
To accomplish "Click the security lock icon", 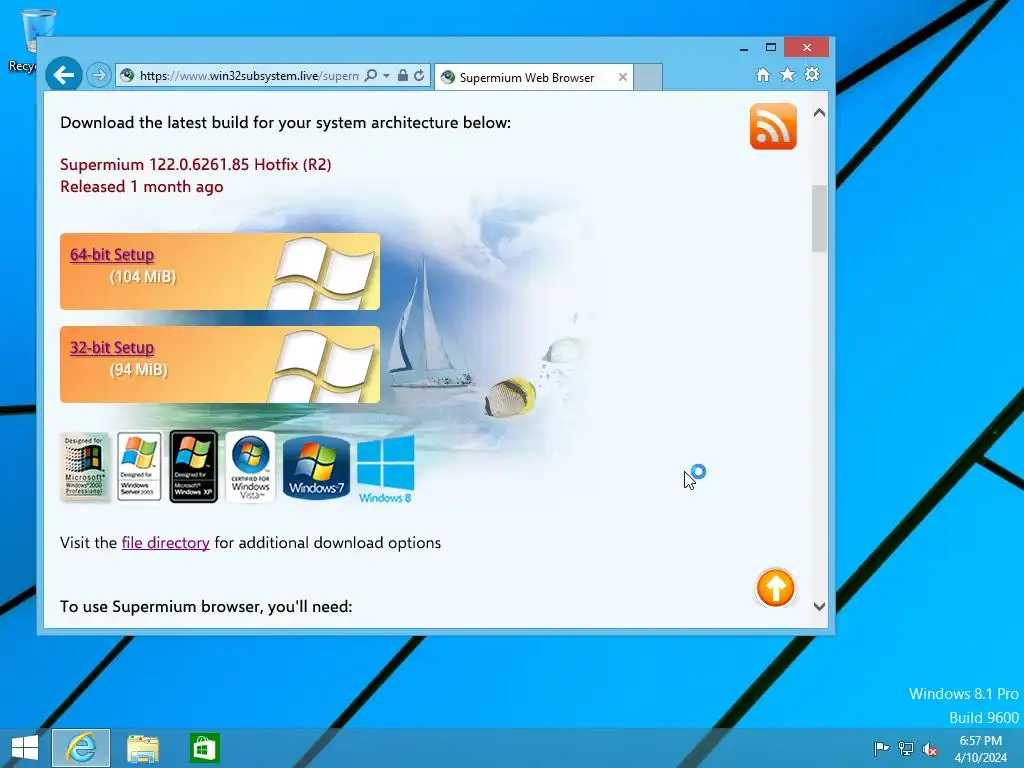I will click(x=403, y=76).
